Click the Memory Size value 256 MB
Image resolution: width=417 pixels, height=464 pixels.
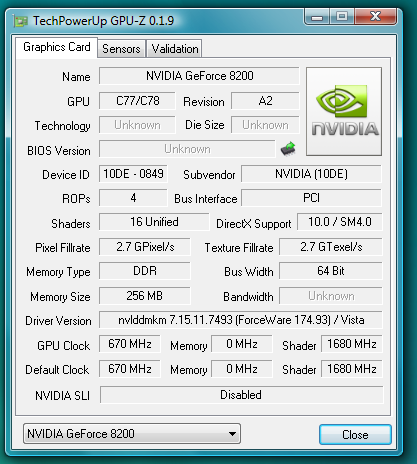click(145, 296)
